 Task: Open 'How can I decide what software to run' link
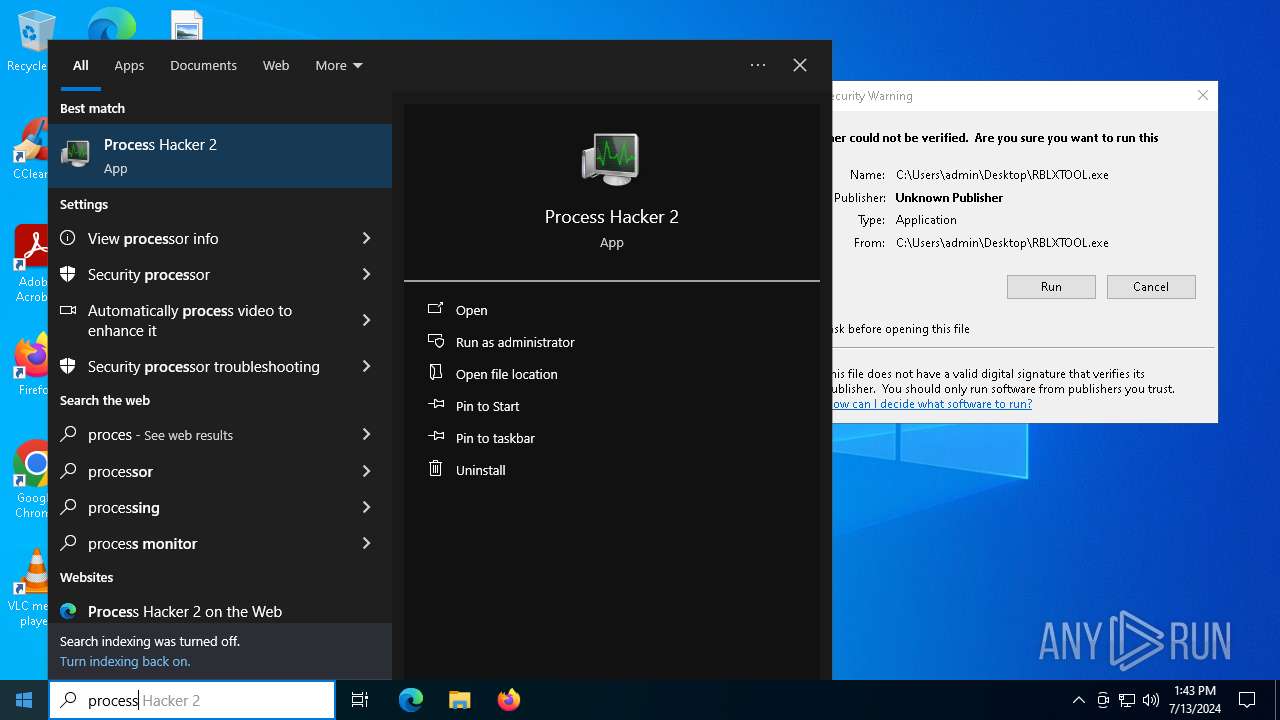click(932, 404)
